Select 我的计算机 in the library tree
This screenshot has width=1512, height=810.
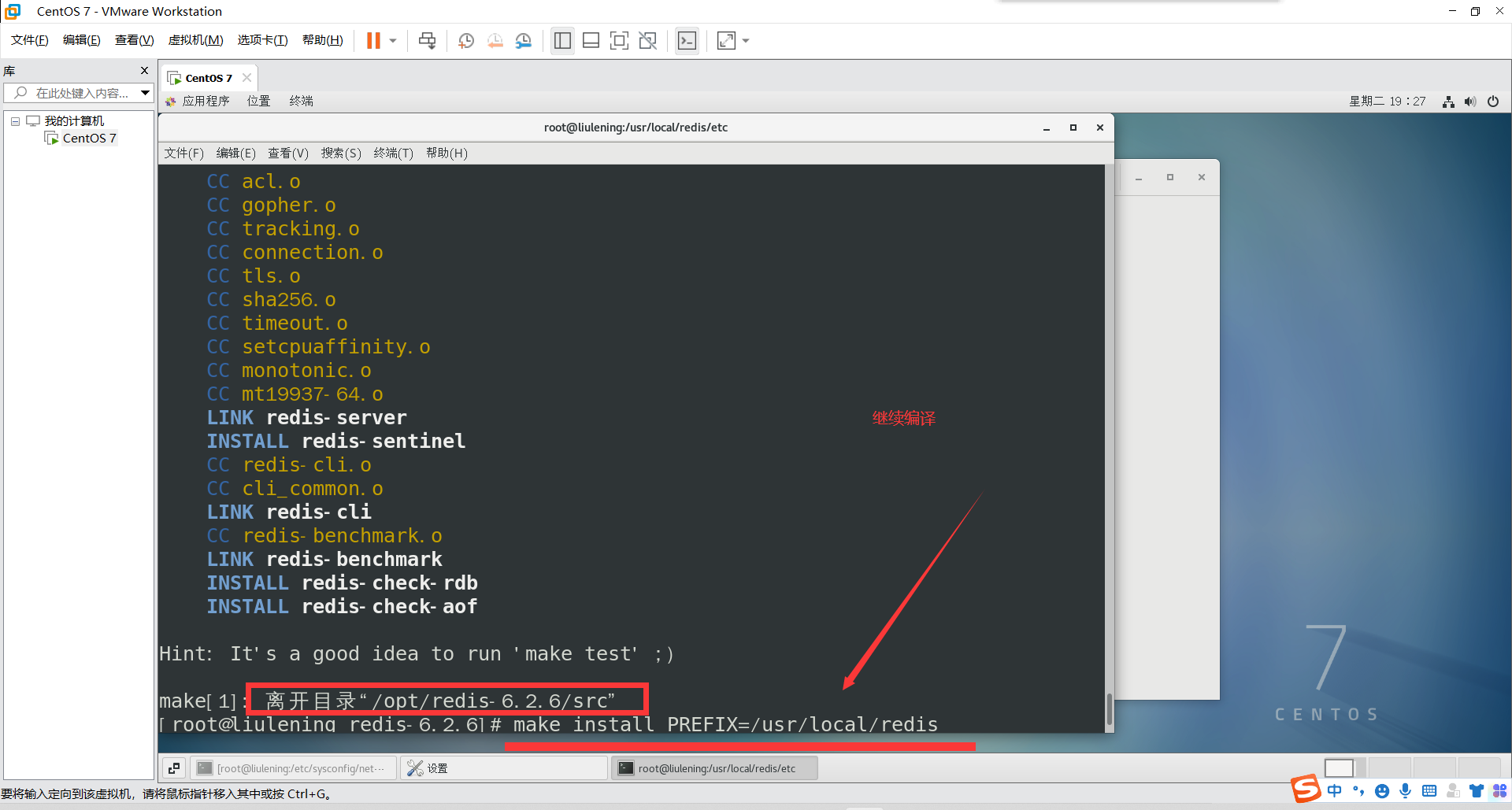[x=74, y=120]
